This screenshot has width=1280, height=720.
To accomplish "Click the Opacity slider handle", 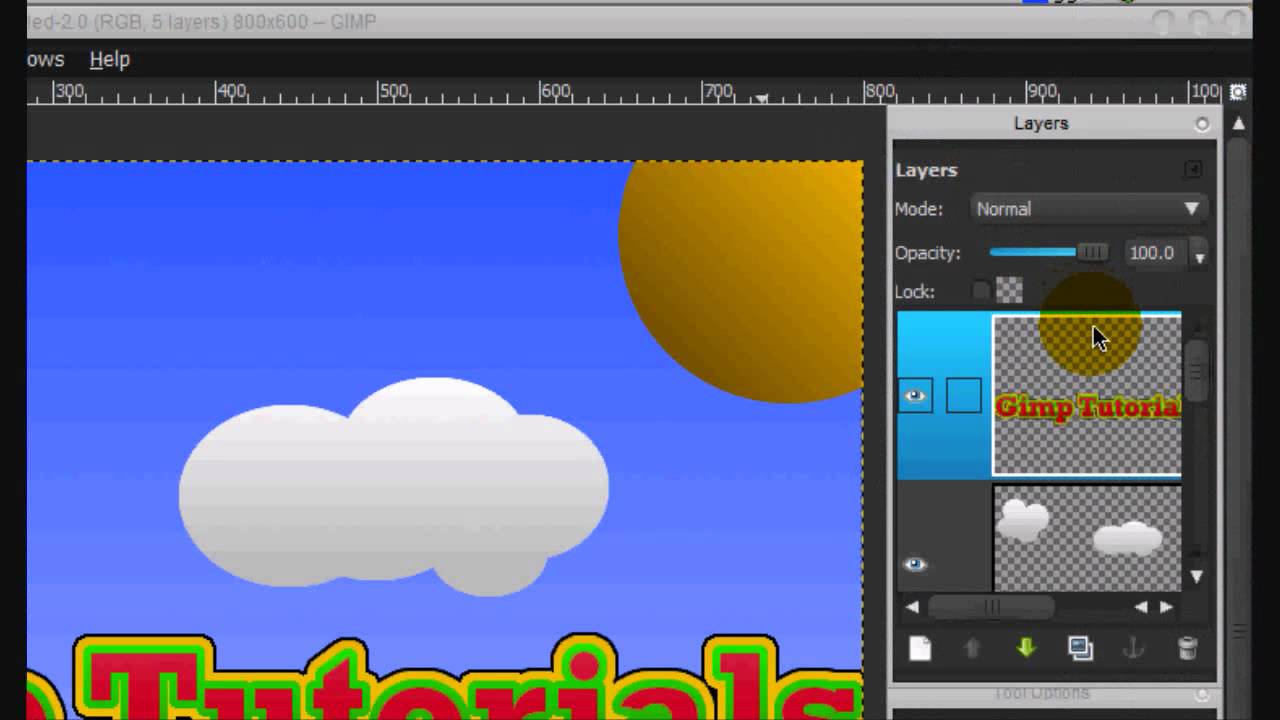I will pos(1092,253).
